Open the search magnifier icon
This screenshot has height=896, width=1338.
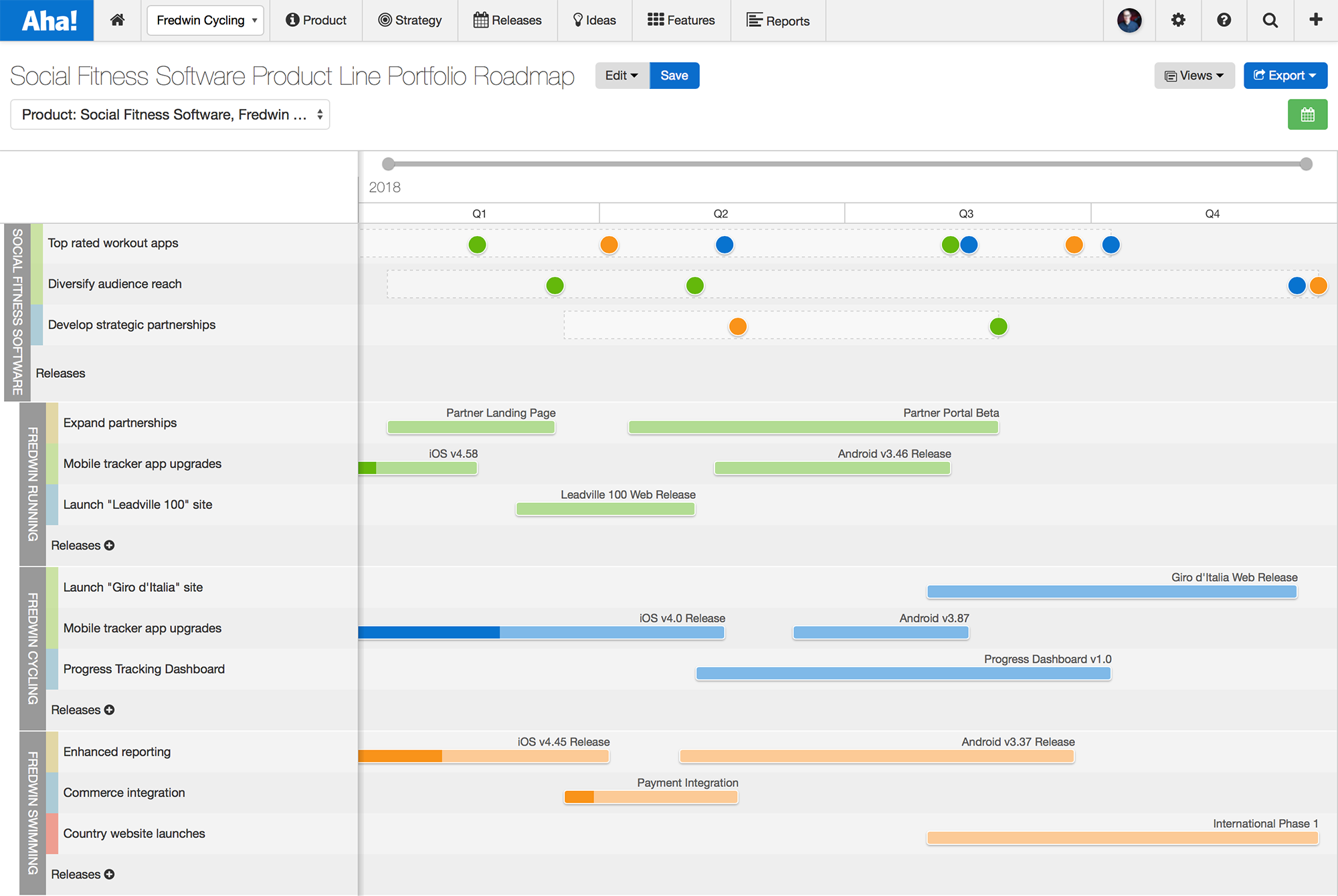(1270, 20)
